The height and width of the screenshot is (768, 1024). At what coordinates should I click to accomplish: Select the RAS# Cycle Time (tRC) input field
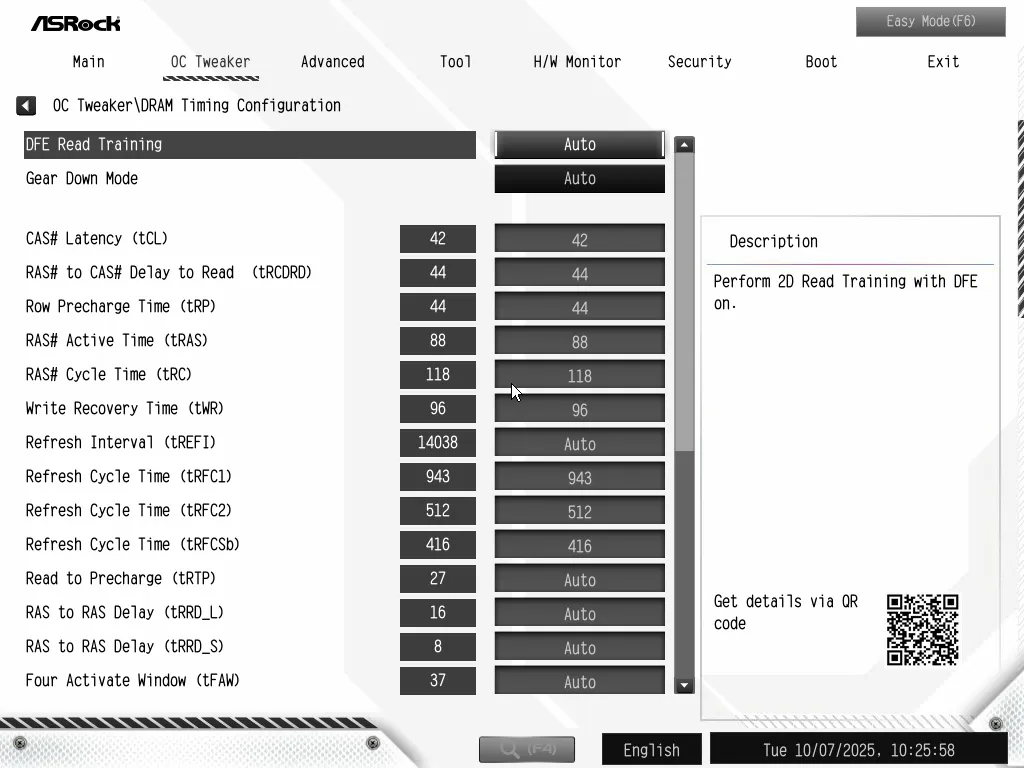[x=579, y=375]
